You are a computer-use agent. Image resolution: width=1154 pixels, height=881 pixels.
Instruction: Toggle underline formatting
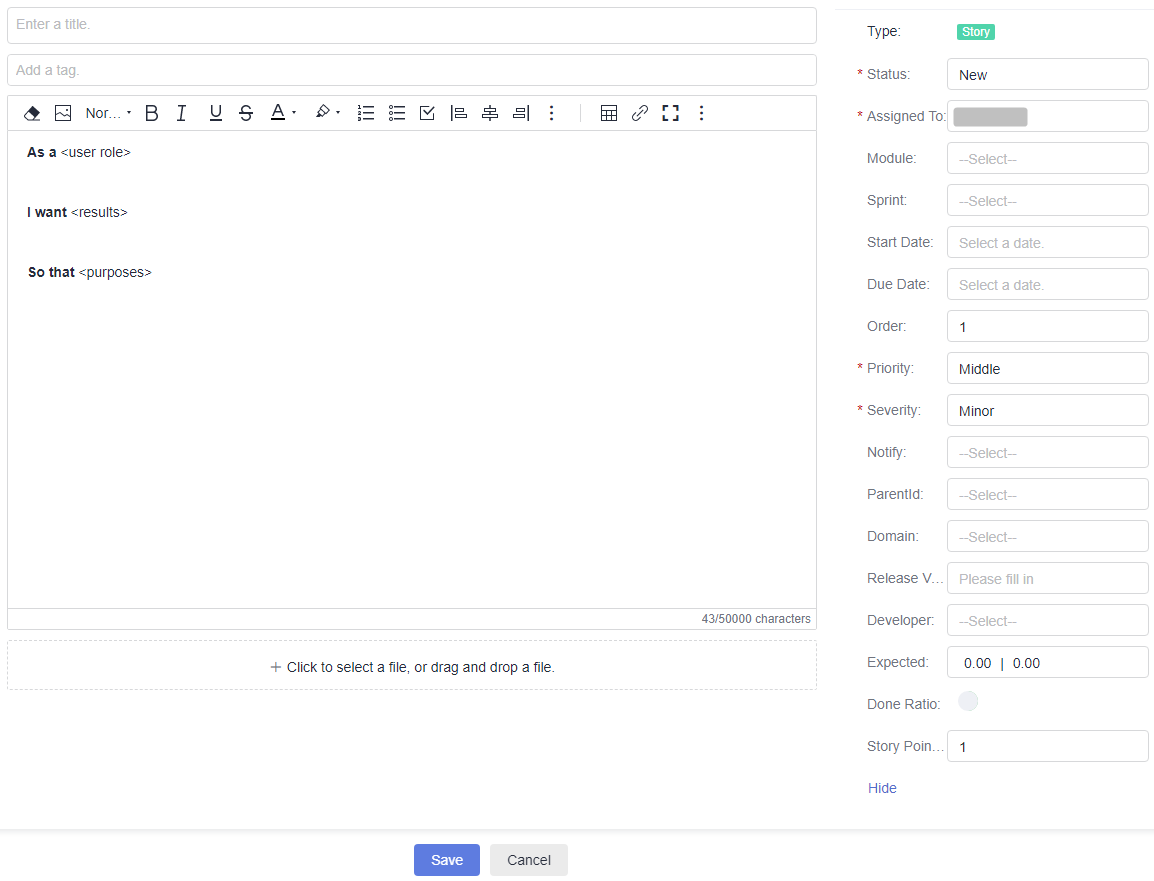coord(216,113)
